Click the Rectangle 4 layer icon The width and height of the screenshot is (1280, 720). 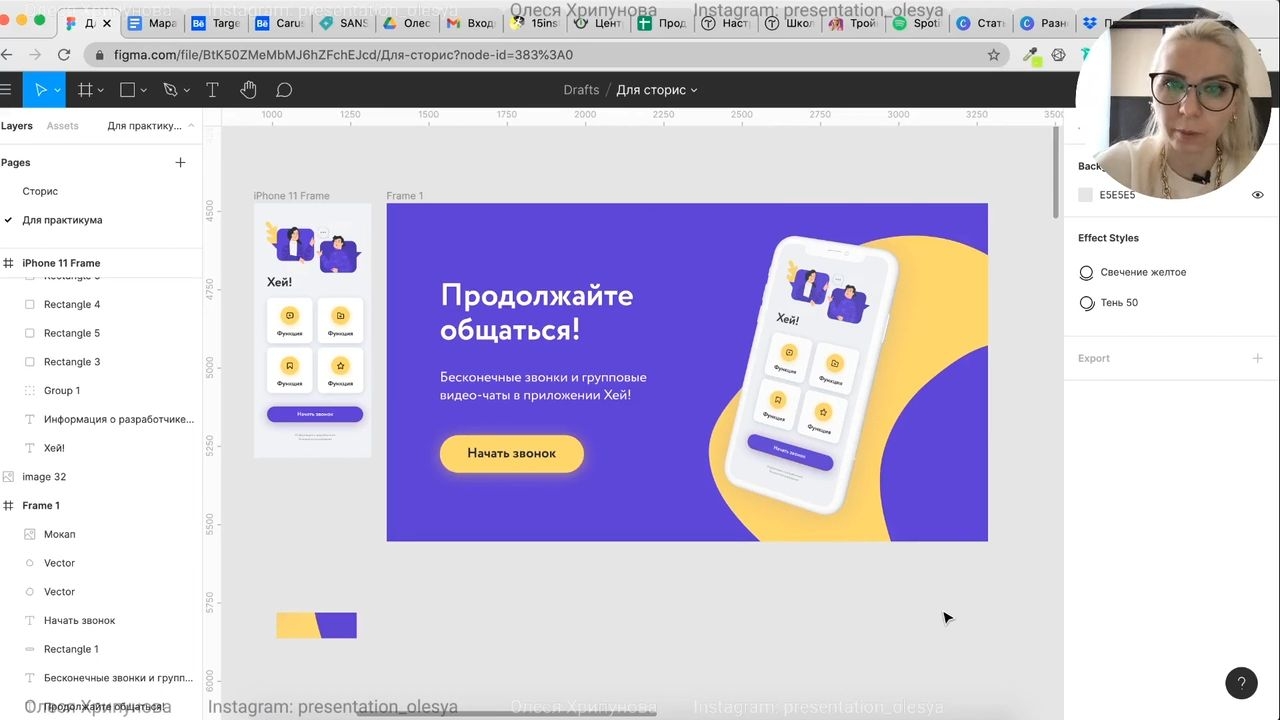coord(29,304)
